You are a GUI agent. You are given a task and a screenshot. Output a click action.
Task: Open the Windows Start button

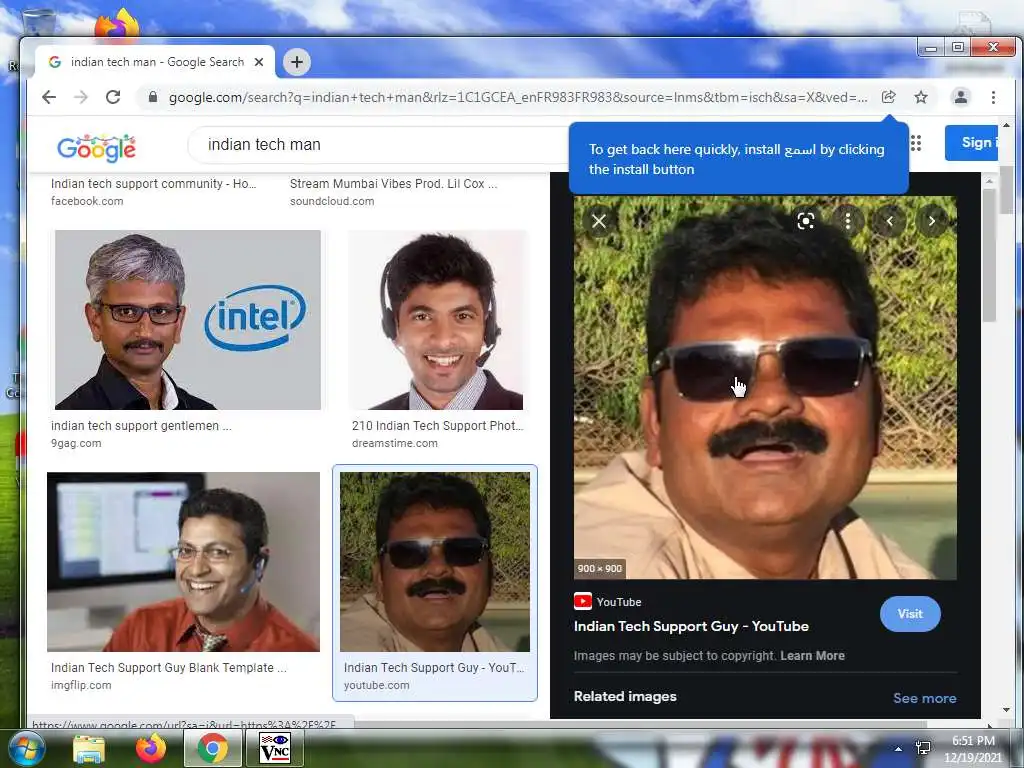click(x=26, y=748)
